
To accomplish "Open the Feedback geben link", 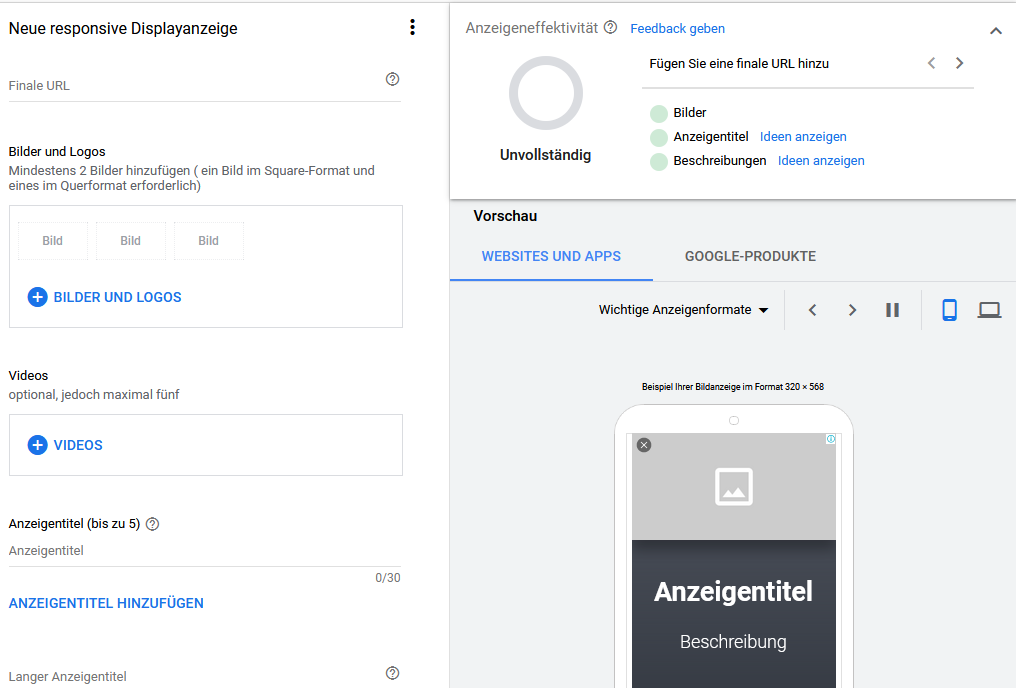I will (x=677, y=29).
